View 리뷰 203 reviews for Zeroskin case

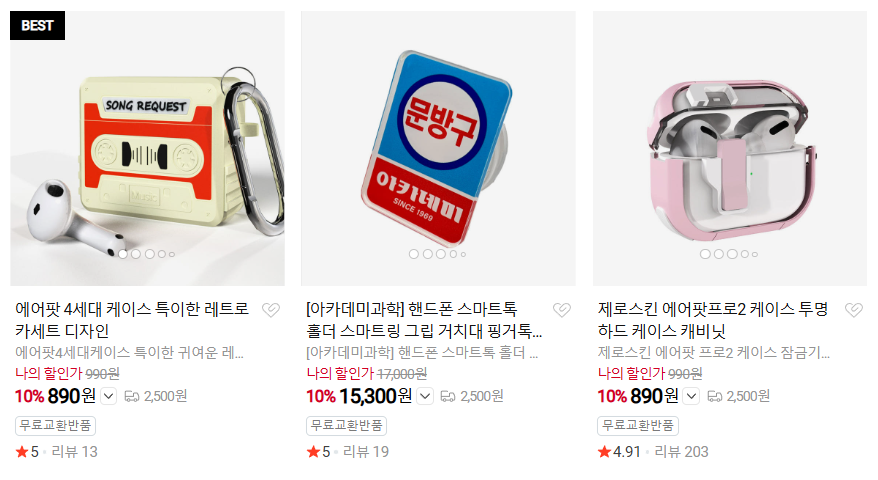[x=681, y=451]
